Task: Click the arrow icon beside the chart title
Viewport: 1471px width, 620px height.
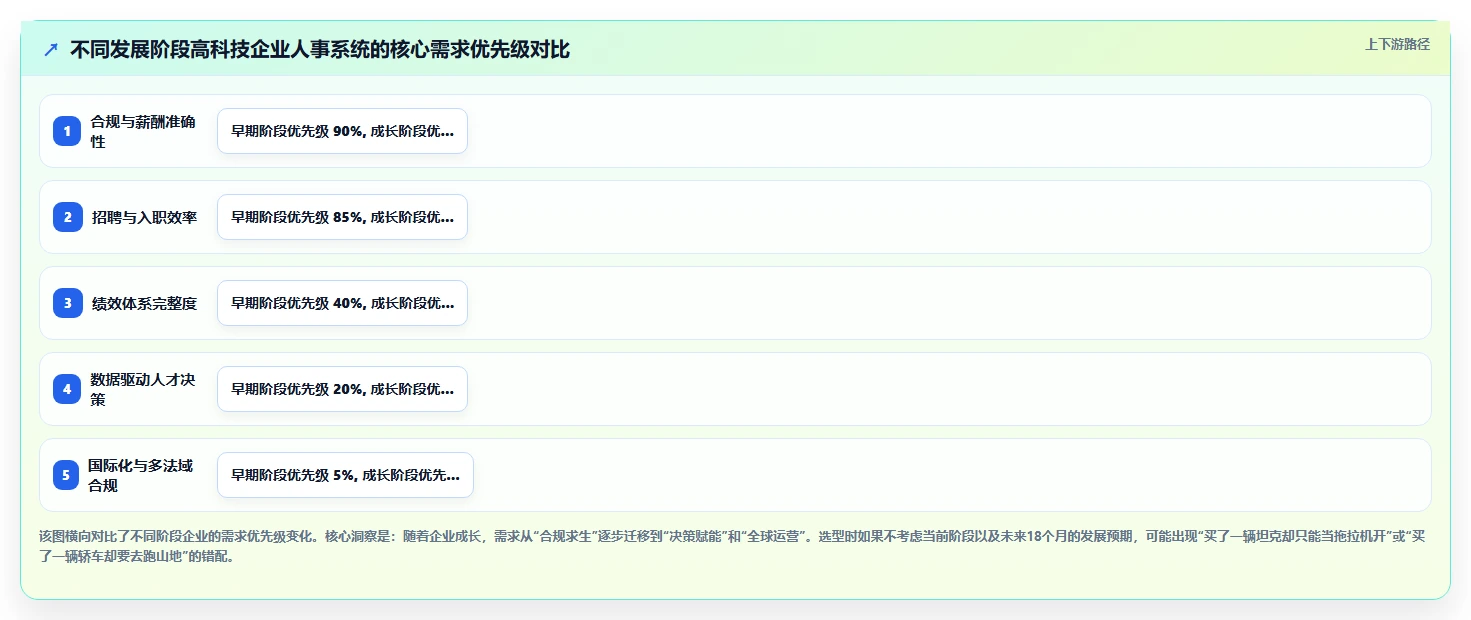Action: pyautogui.click(x=51, y=50)
